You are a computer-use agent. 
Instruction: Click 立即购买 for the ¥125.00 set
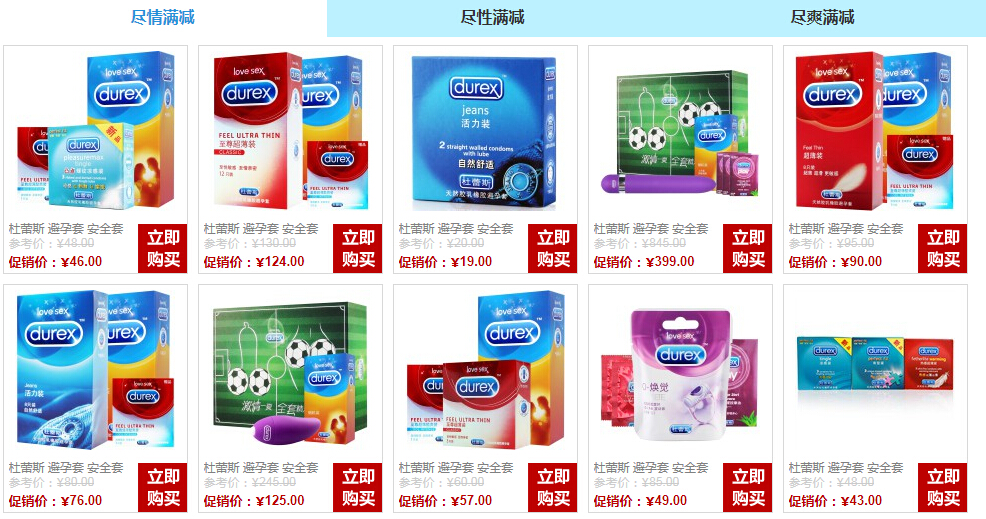[358, 488]
